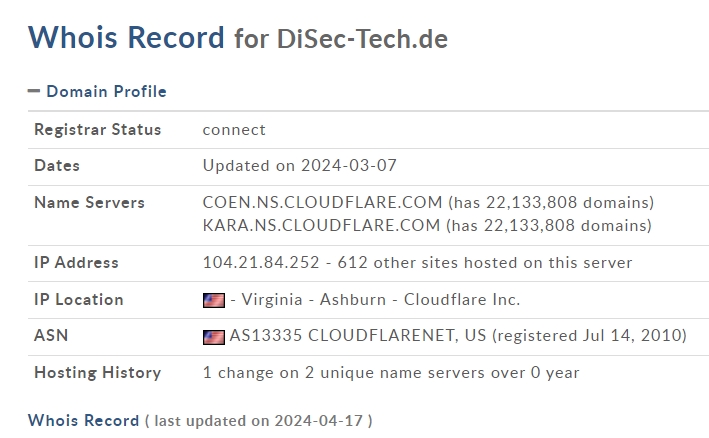Click the last updated on 2024-04-17 text
The image size is (709, 438).
pyautogui.click(x=259, y=421)
